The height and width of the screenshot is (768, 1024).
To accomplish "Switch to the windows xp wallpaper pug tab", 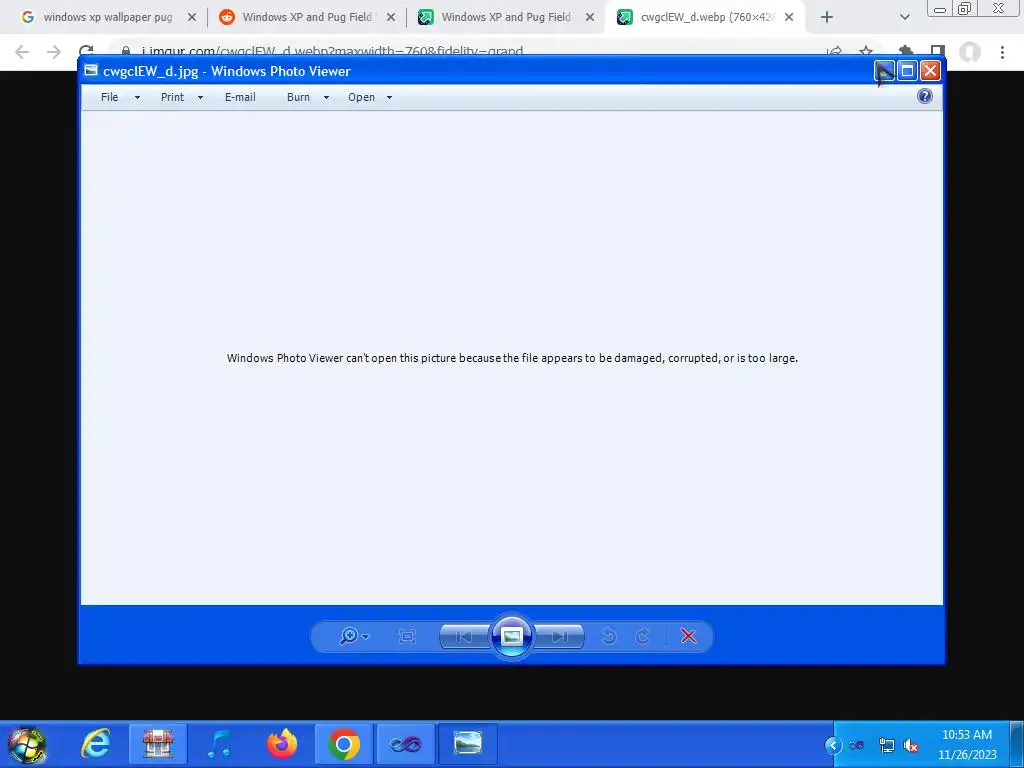I will click(x=108, y=17).
